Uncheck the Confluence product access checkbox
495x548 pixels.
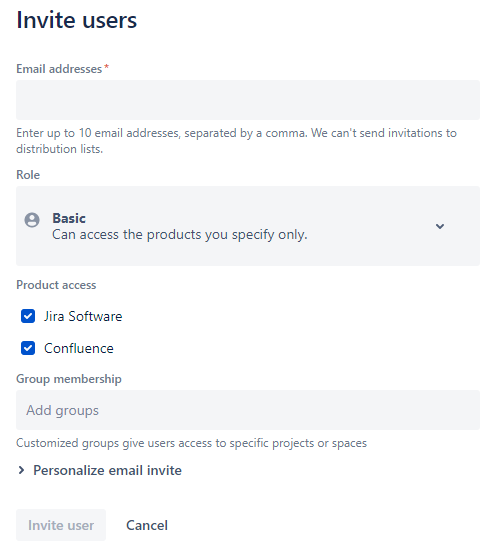(x=28, y=348)
